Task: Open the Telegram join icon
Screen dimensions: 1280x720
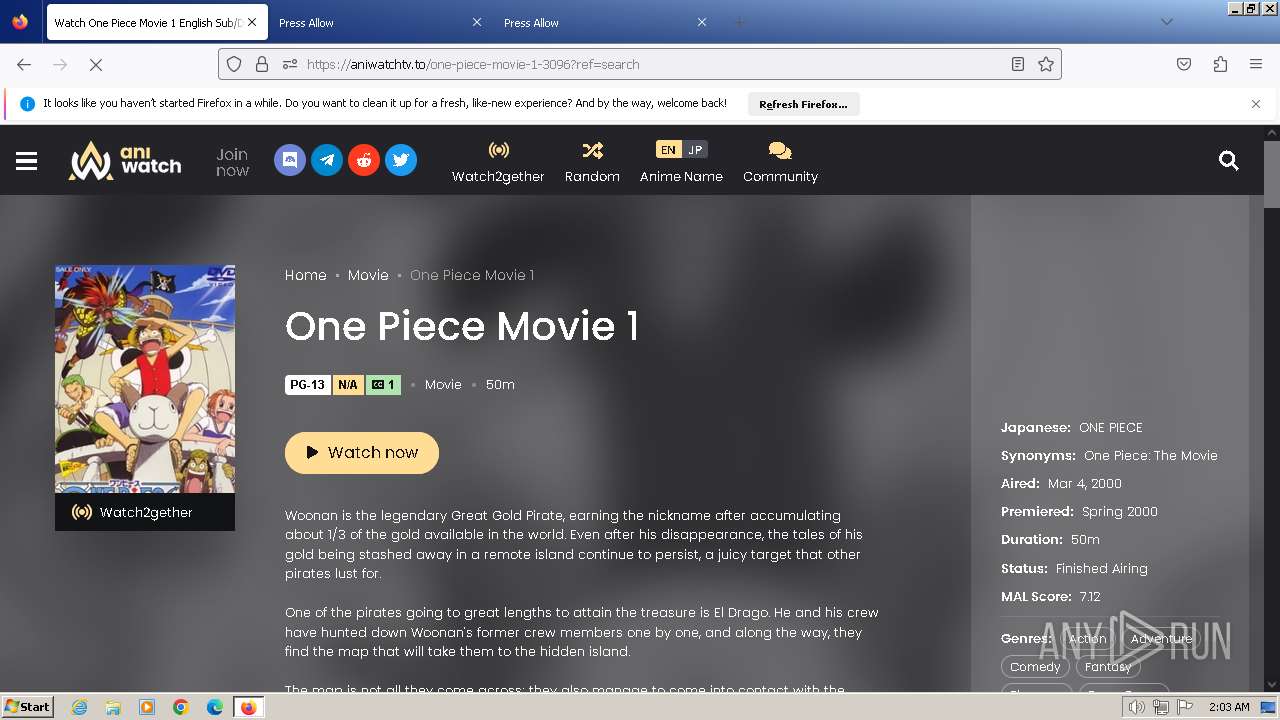Action: pos(327,160)
